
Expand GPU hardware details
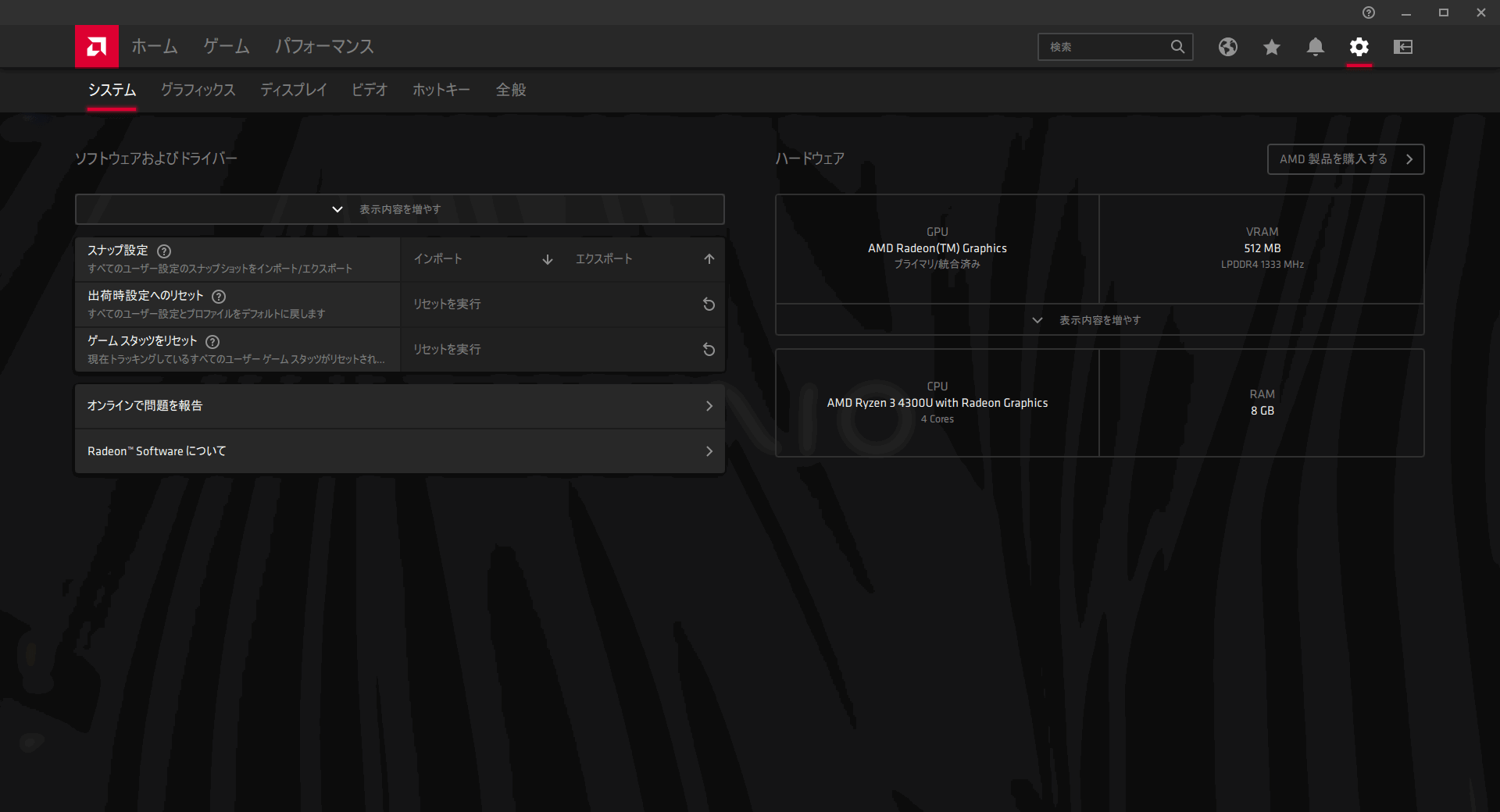(1100, 320)
